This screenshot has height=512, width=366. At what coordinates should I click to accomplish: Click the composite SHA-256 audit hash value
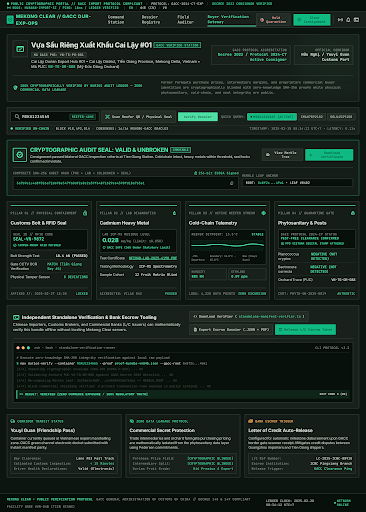click(81, 183)
